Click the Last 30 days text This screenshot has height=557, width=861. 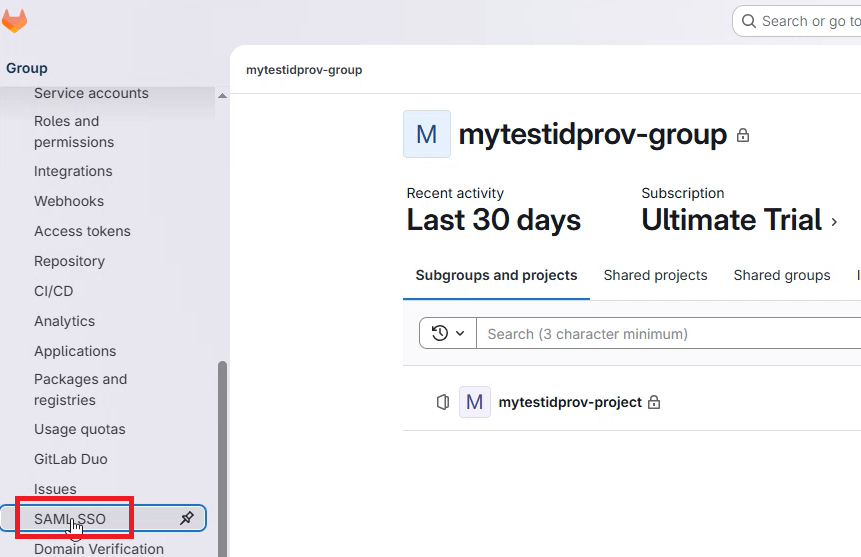pyautogui.click(x=493, y=220)
